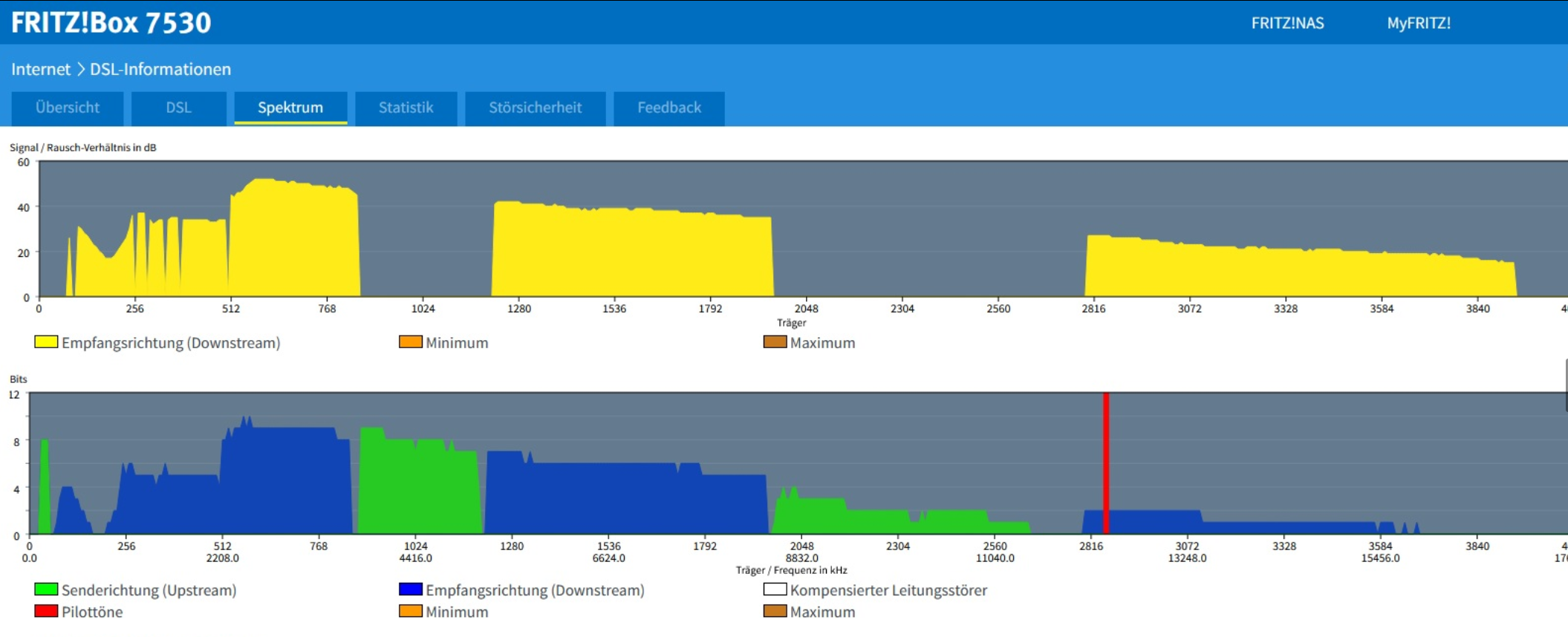Viewport: 1568px width, 637px height.
Task: Click the '11040.0' frequency value
Action: [995, 558]
